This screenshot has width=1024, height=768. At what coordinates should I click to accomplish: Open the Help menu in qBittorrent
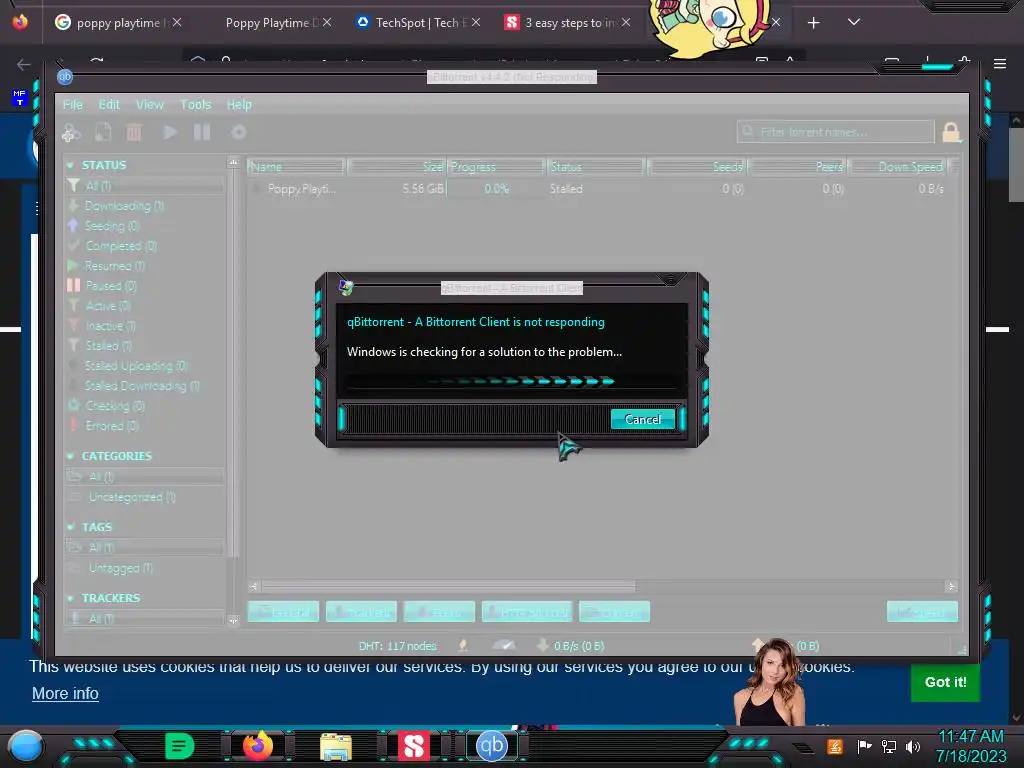(239, 104)
